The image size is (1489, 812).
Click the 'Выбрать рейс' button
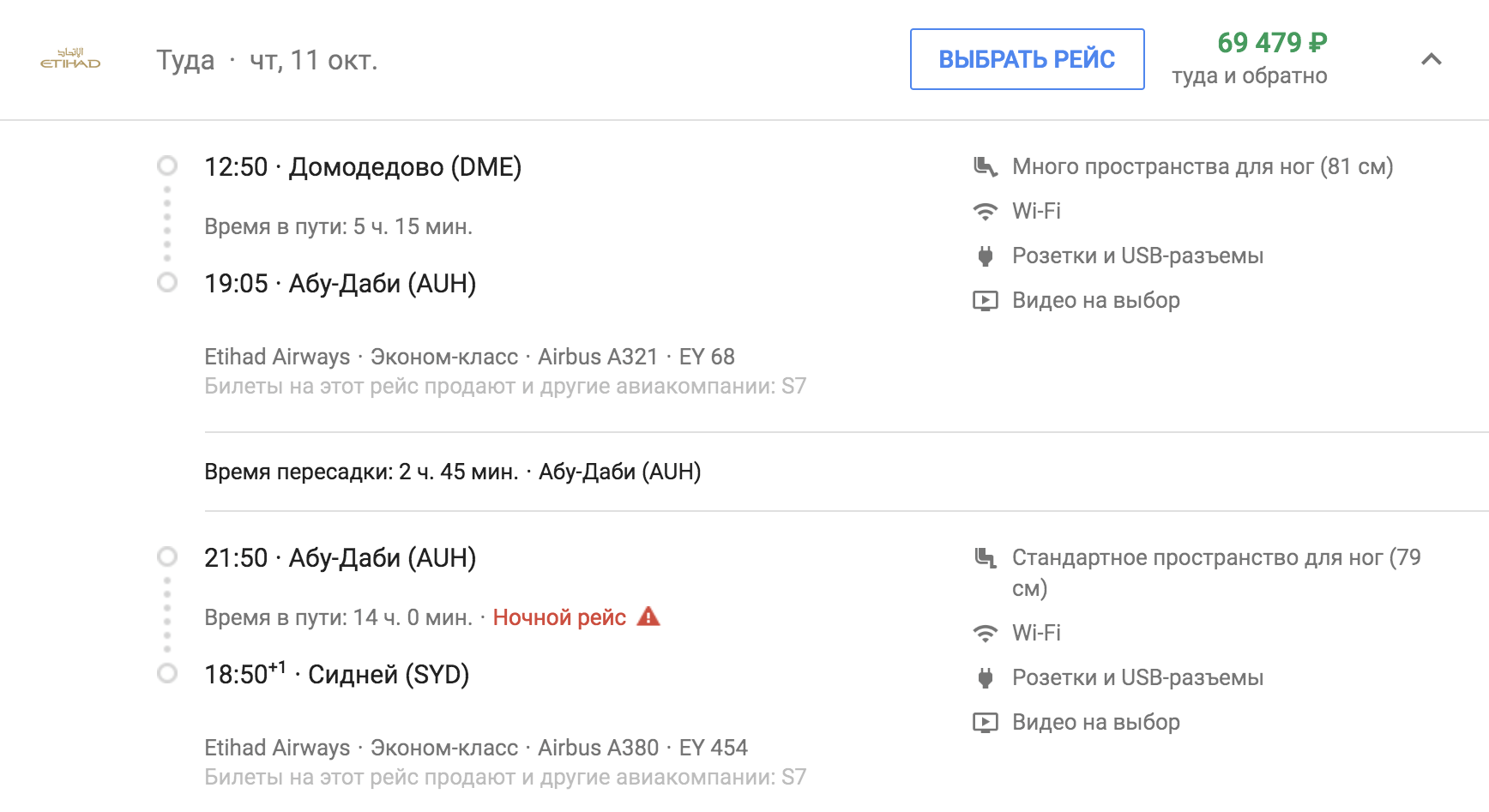(1027, 59)
